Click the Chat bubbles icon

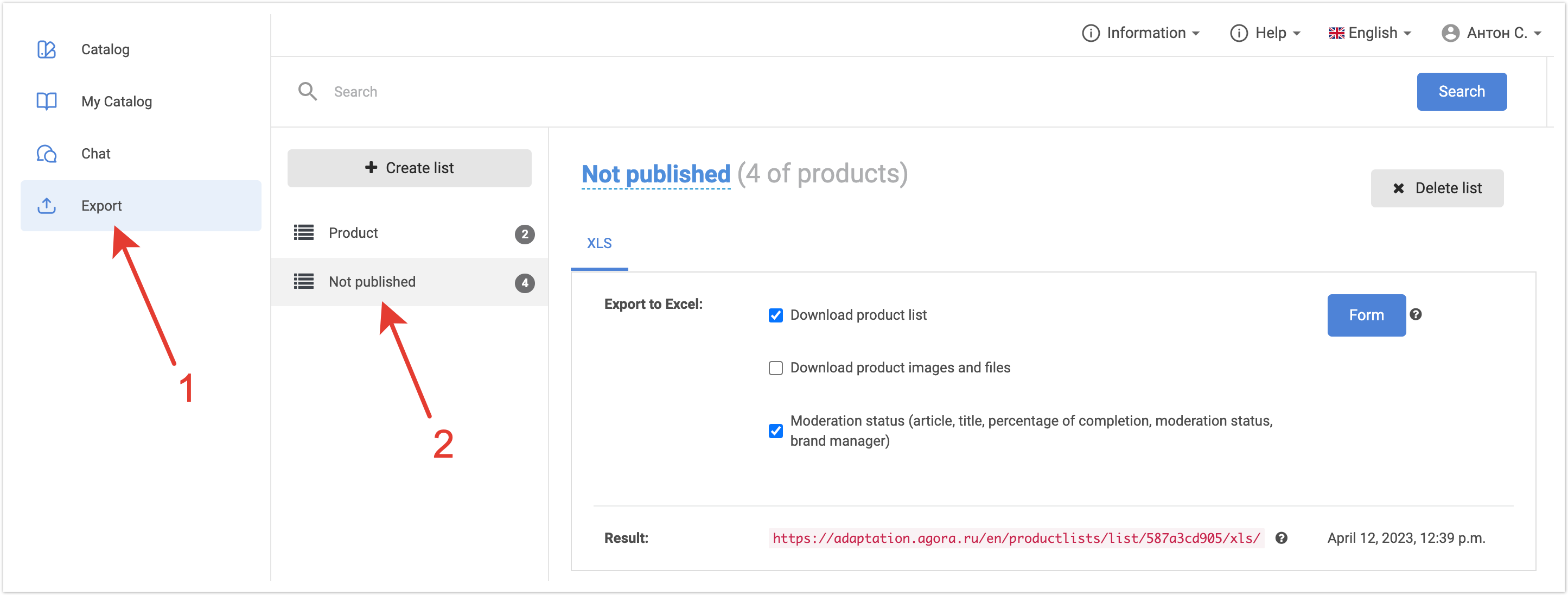tap(46, 154)
